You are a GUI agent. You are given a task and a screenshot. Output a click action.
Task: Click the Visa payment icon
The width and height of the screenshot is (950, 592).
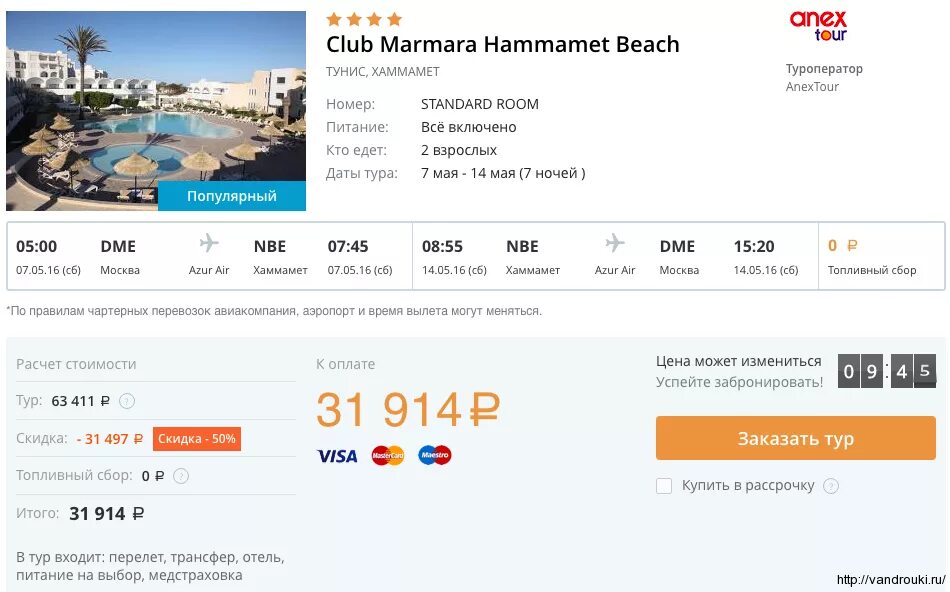click(337, 456)
